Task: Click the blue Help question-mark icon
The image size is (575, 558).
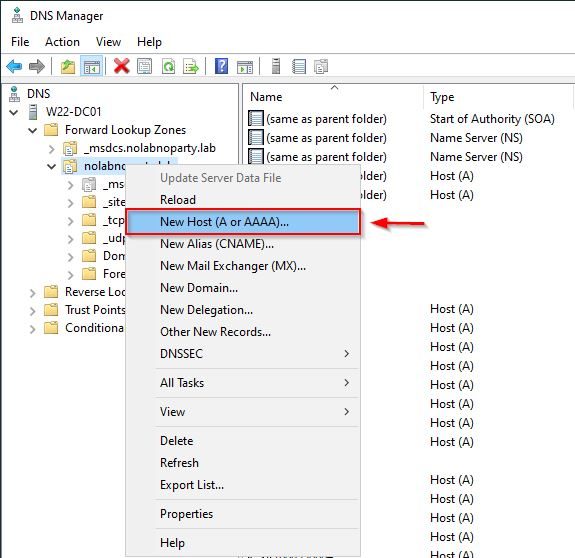Action: coord(221,66)
